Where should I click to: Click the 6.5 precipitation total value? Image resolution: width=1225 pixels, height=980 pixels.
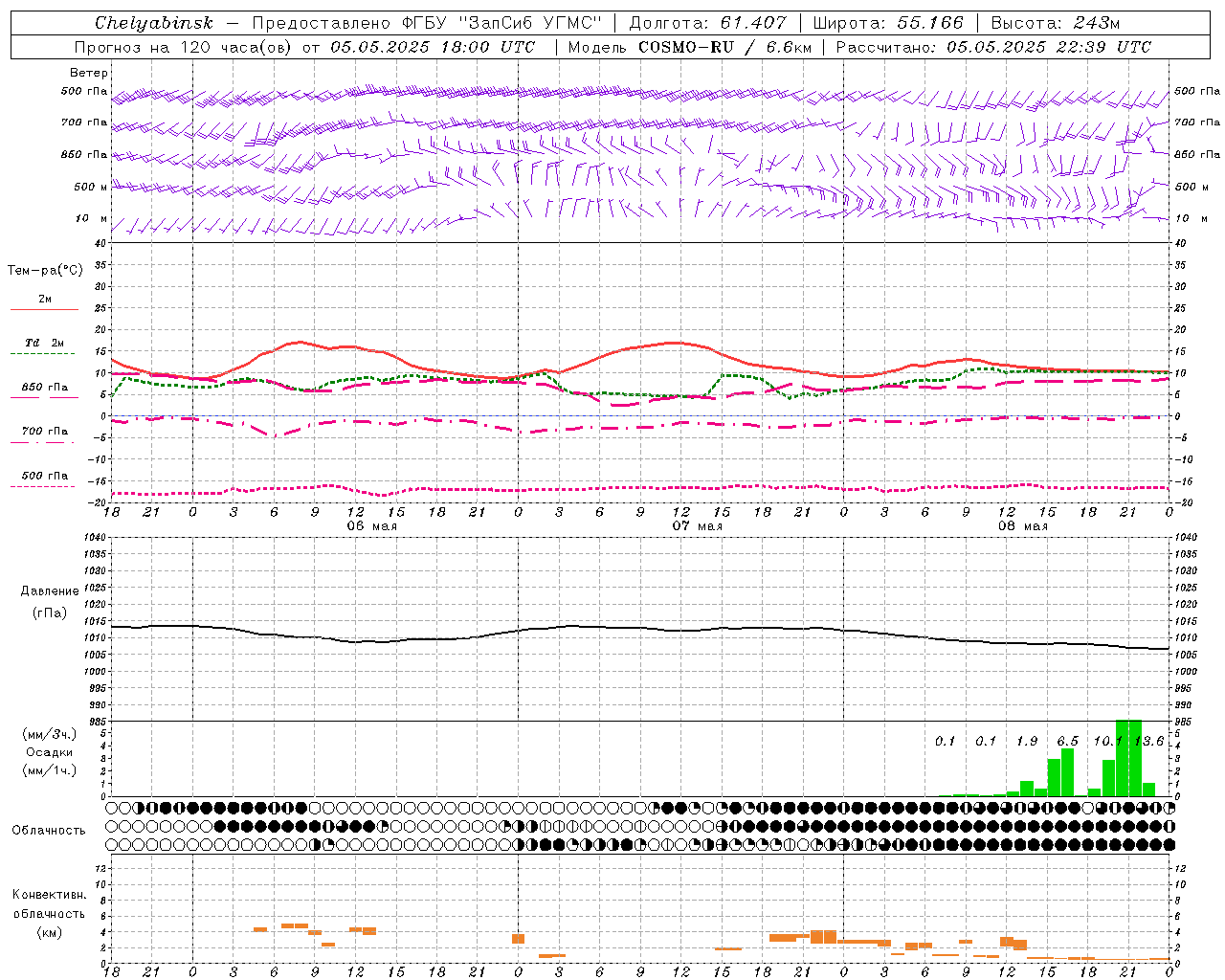pos(1067,742)
